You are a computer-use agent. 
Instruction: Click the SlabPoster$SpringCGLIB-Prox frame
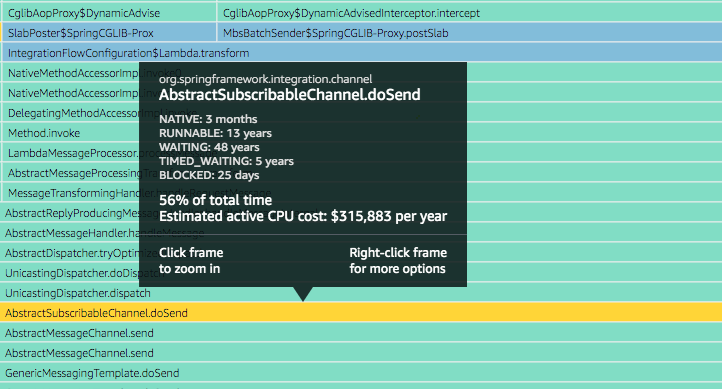pyautogui.click(x=109, y=33)
